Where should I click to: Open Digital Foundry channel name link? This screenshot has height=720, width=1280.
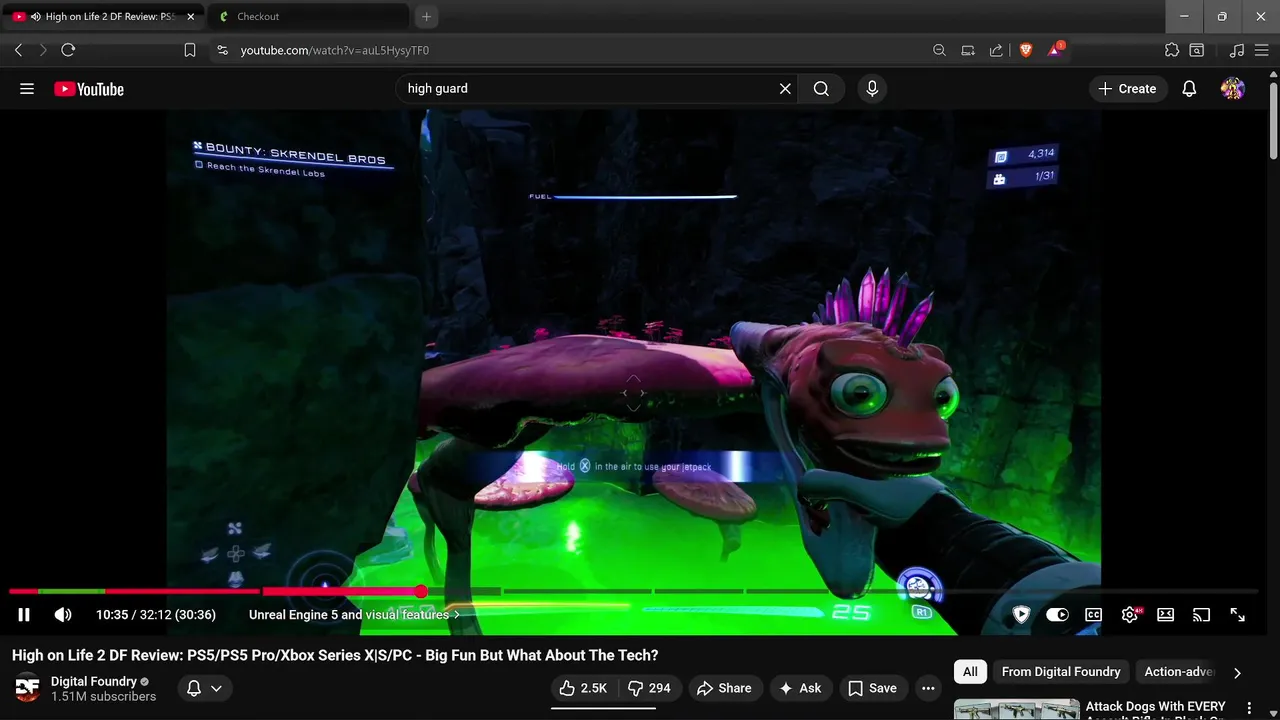(94, 681)
